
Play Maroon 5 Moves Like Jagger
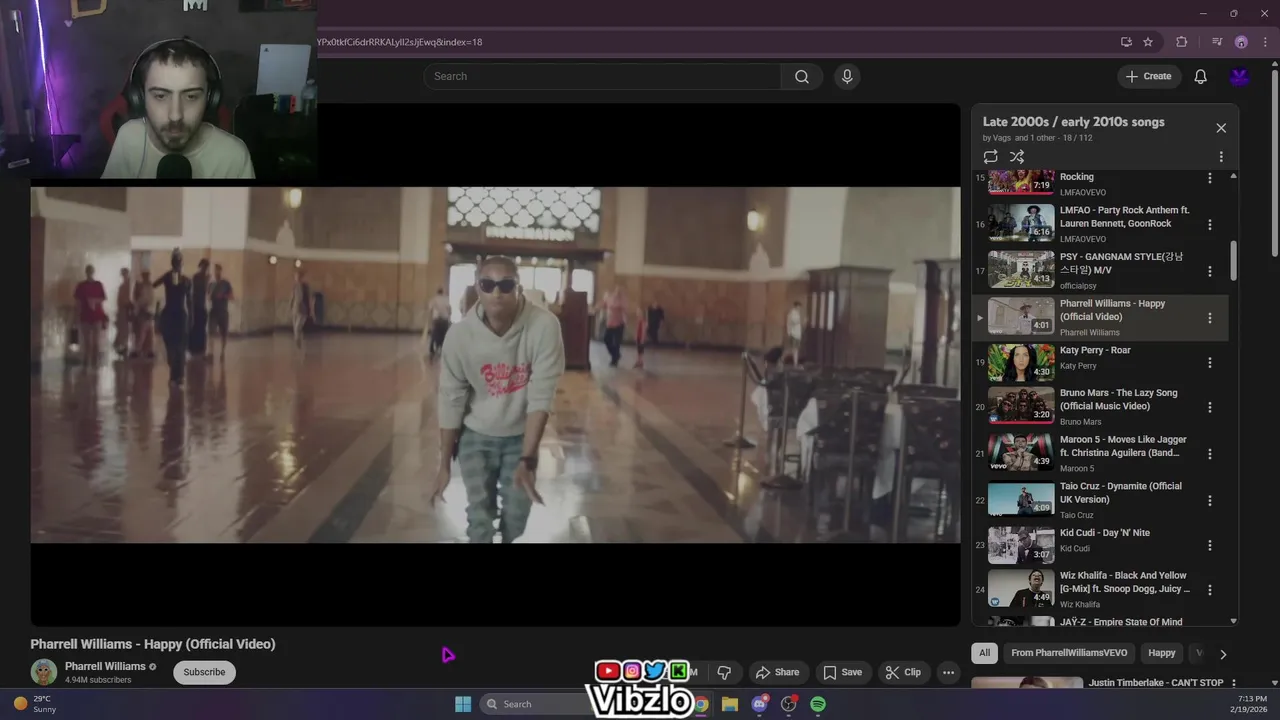pyautogui.click(x=1021, y=452)
